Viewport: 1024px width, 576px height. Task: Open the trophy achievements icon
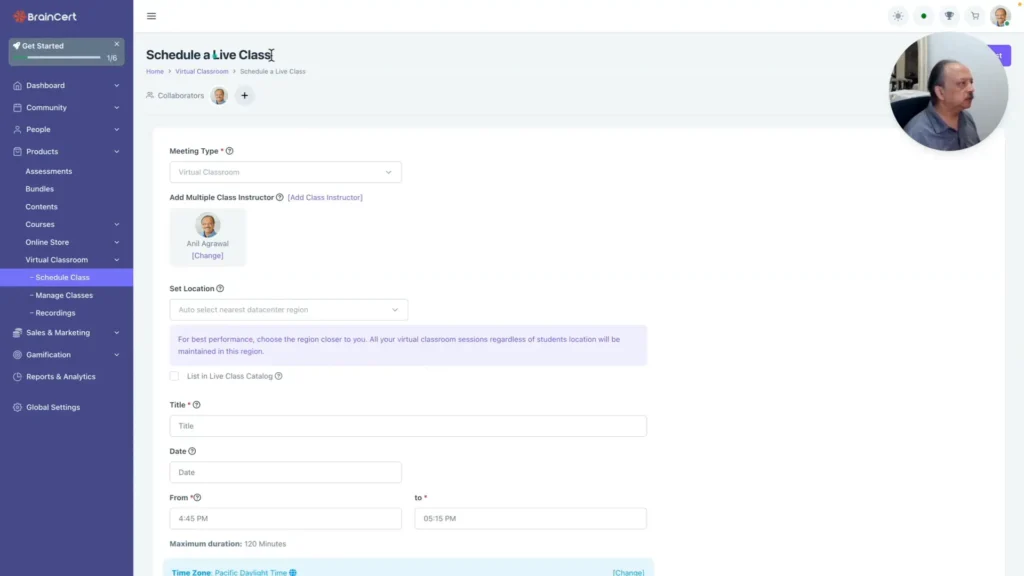949,16
